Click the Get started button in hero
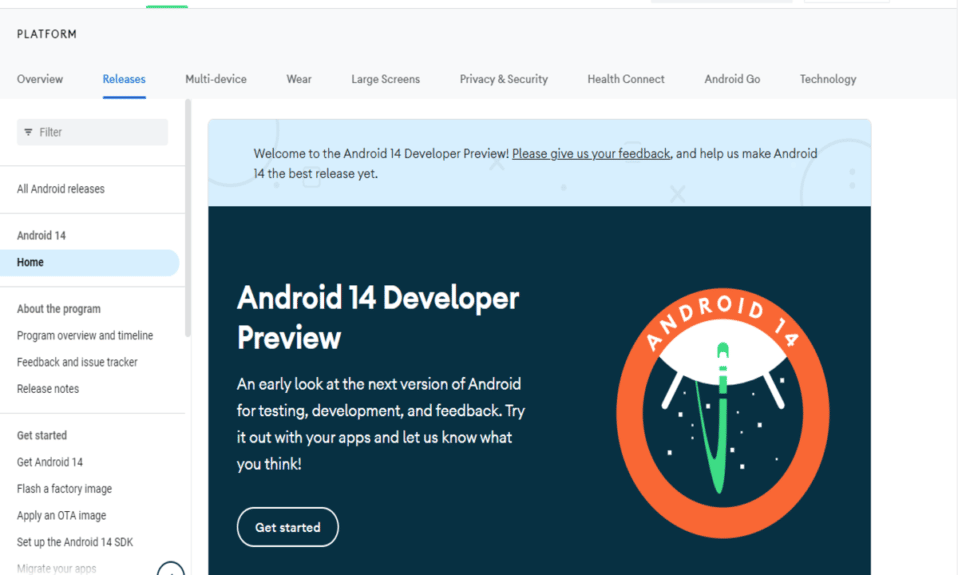The image size is (958, 575). click(288, 527)
